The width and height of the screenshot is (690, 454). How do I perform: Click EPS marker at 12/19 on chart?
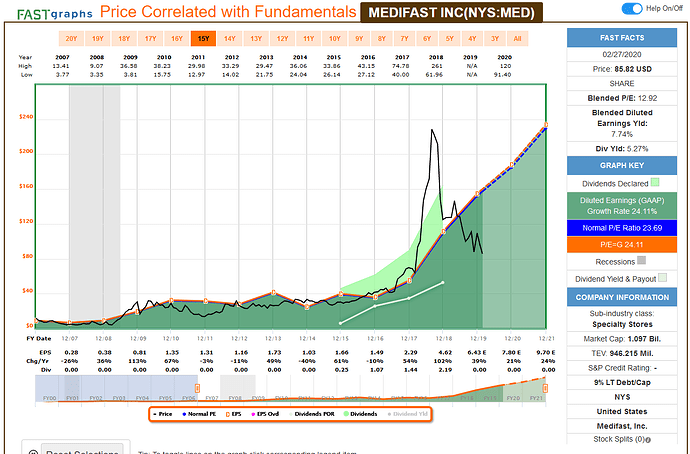click(477, 194)
